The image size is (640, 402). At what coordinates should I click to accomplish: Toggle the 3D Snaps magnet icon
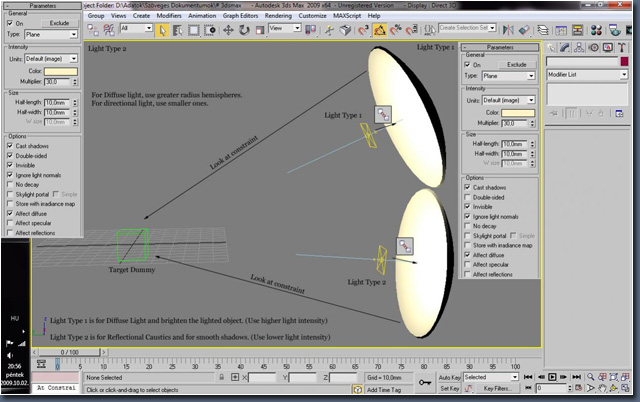[363, 30]
